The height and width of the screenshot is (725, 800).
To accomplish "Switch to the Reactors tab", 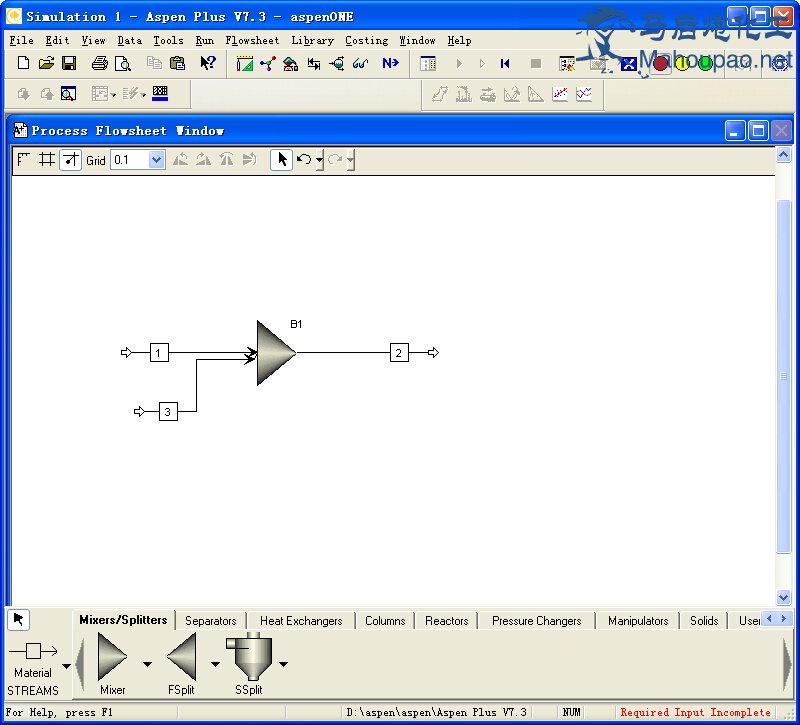I will 446,620.
